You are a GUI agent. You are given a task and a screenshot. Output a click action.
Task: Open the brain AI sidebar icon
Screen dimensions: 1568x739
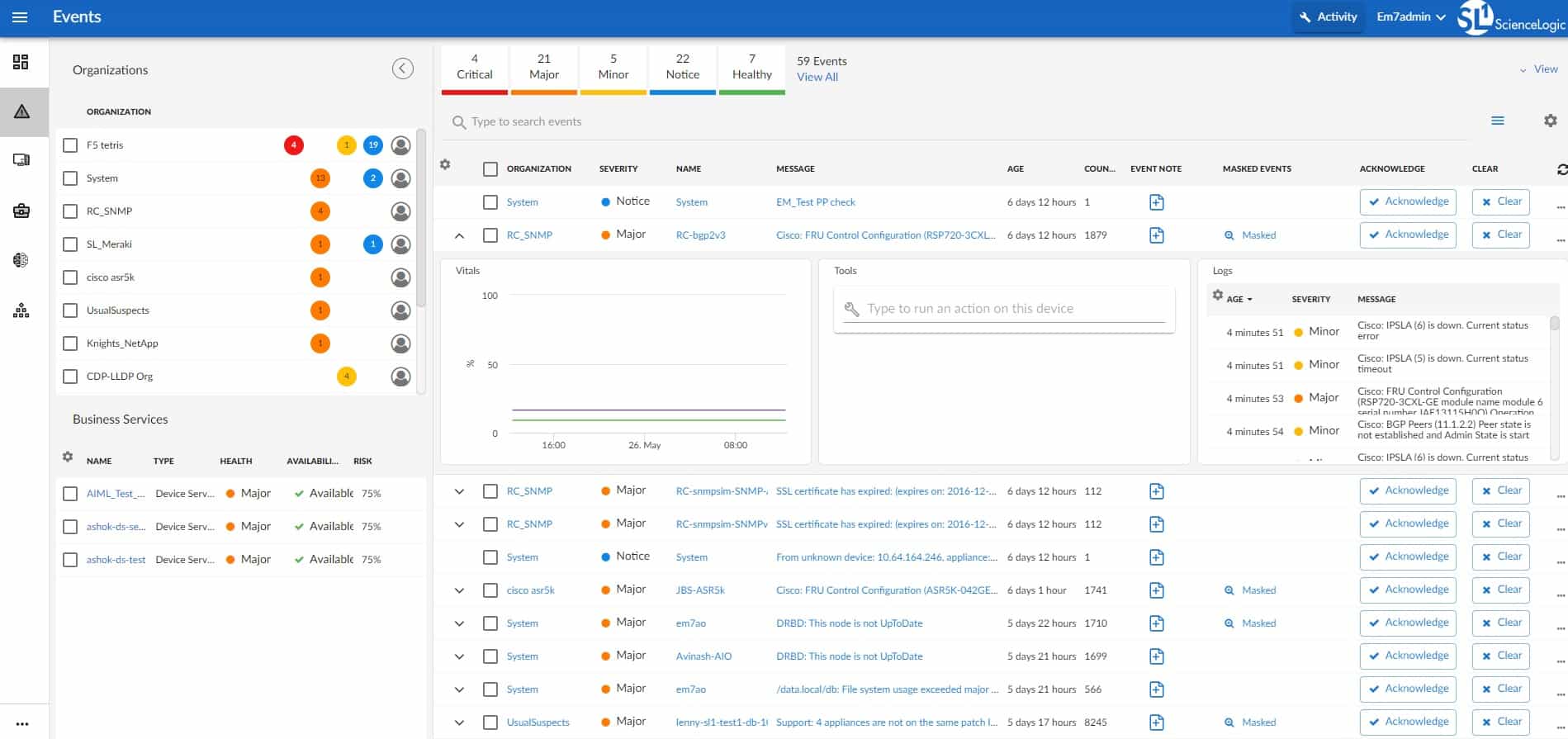point(21,260)
